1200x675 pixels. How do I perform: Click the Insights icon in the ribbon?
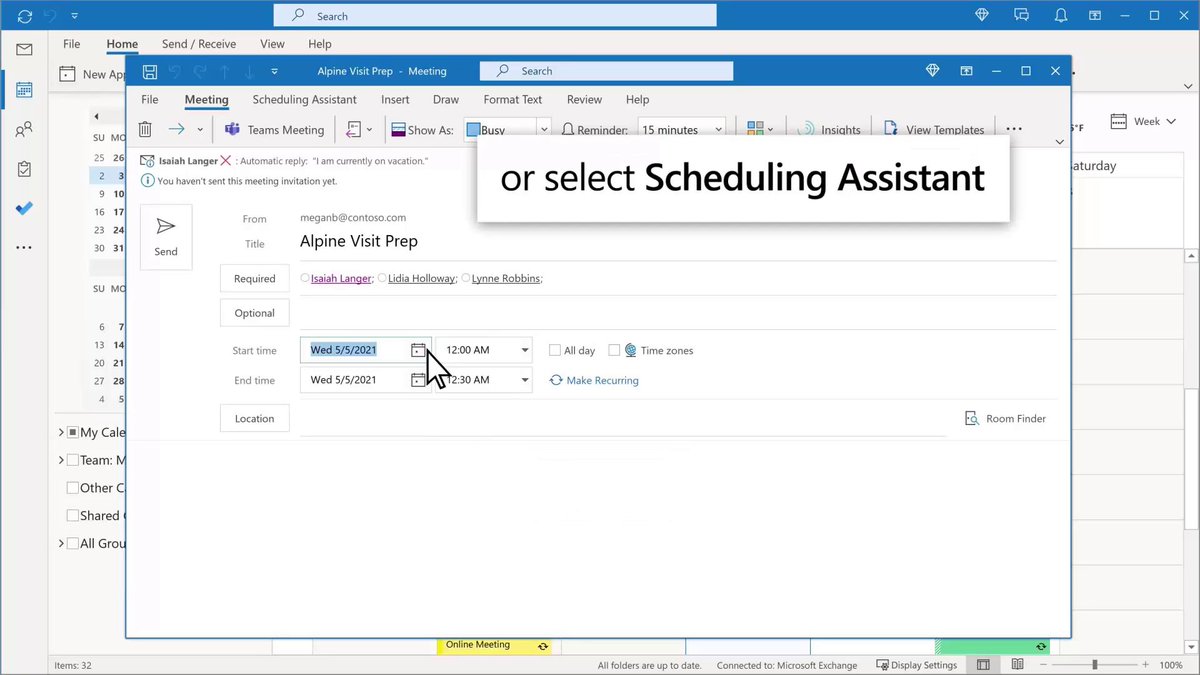click(807, 130)
